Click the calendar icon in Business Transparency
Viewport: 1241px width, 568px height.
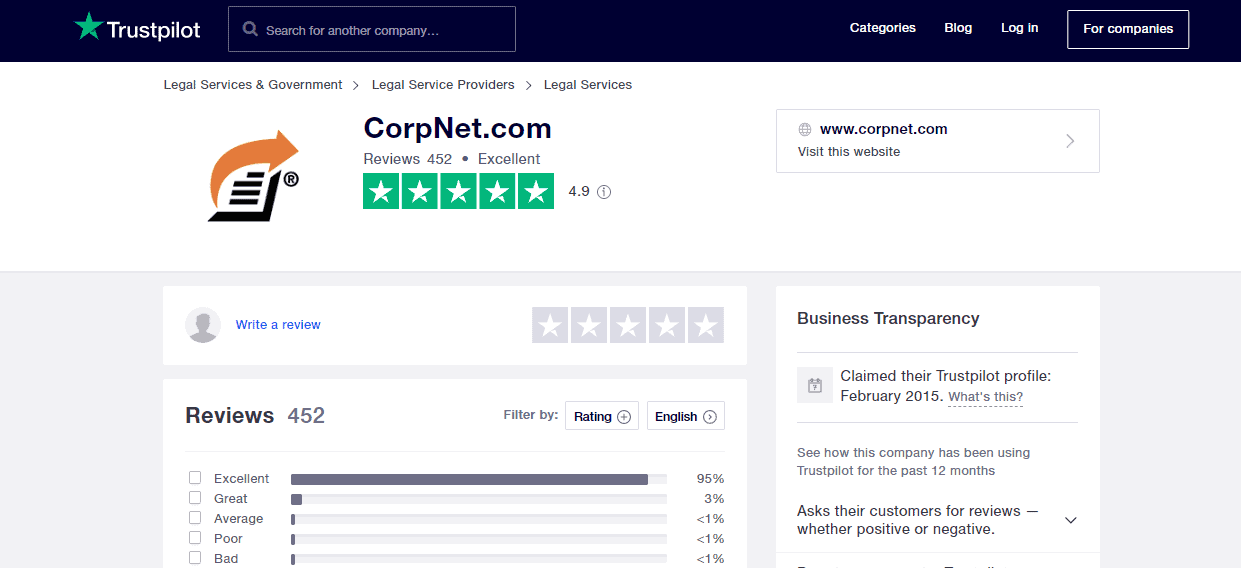[815, 385]
